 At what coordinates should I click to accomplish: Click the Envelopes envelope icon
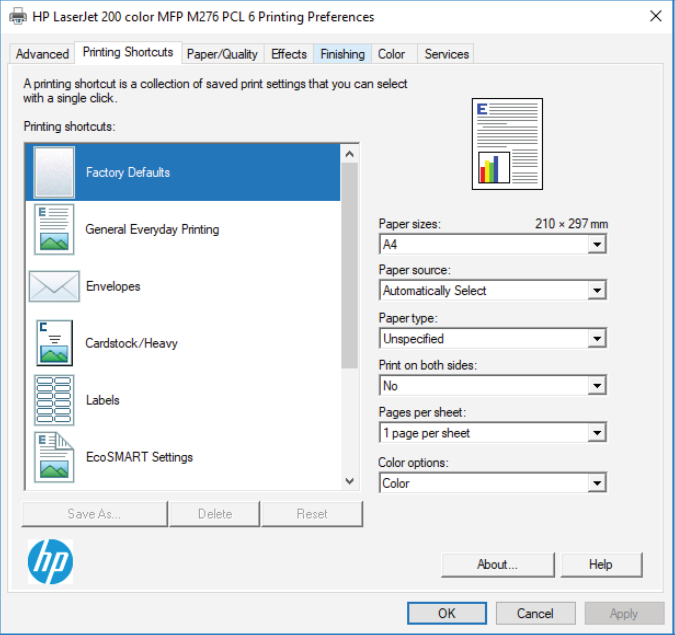(54, 286)
